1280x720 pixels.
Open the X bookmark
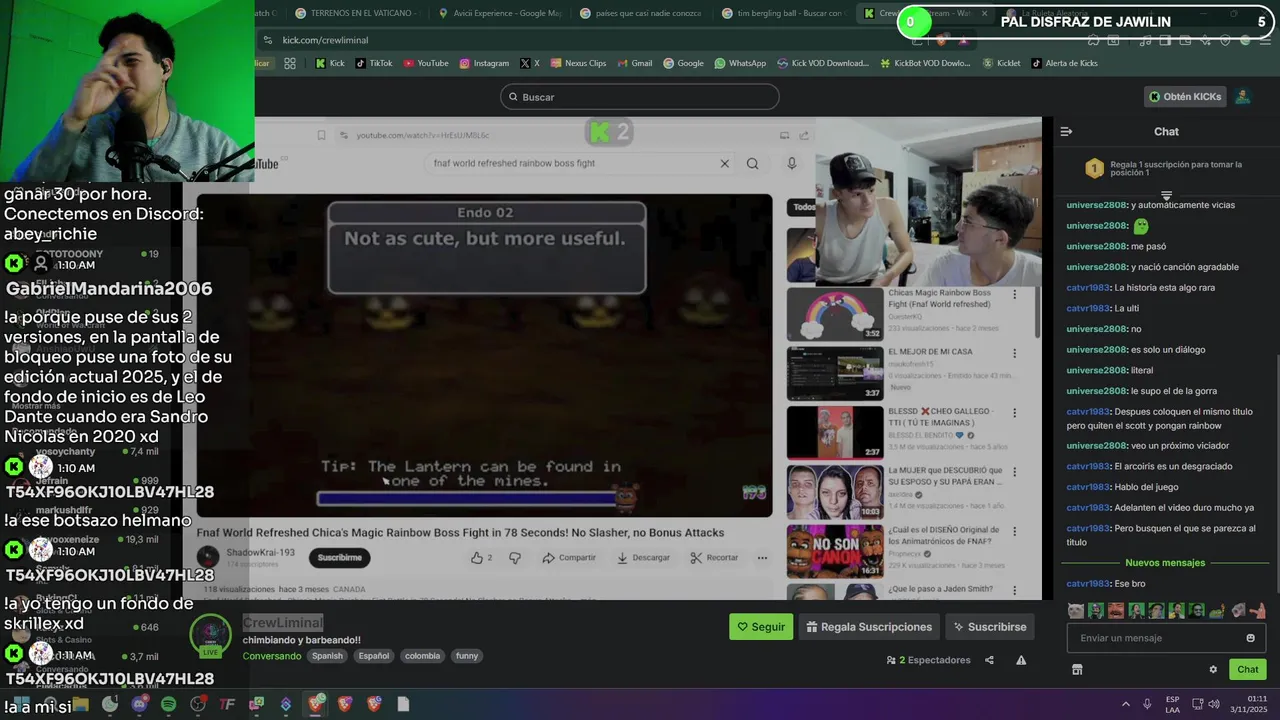click(x=530, y=63)
